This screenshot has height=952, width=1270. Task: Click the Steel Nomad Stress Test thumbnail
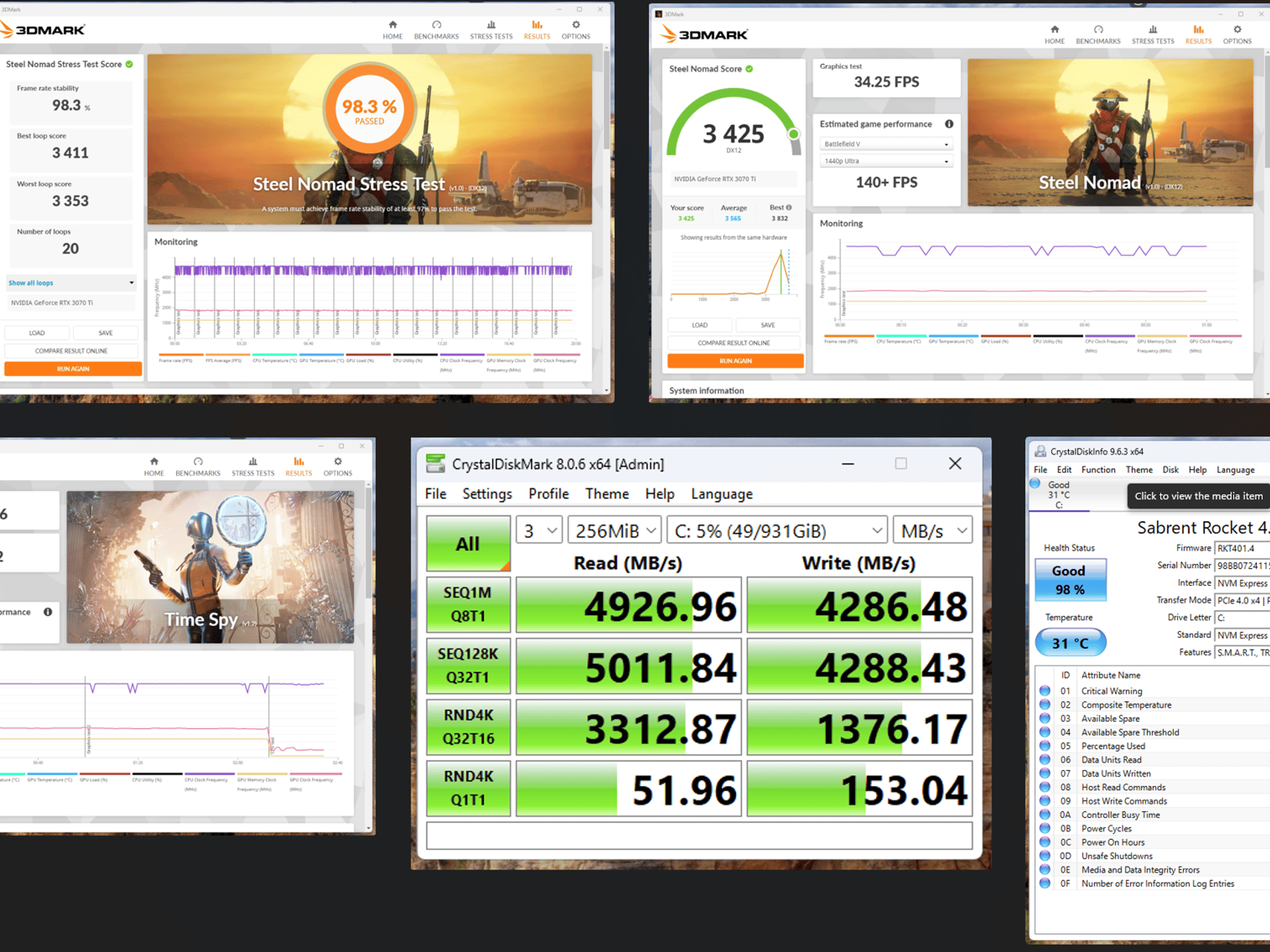coord(370,139)
